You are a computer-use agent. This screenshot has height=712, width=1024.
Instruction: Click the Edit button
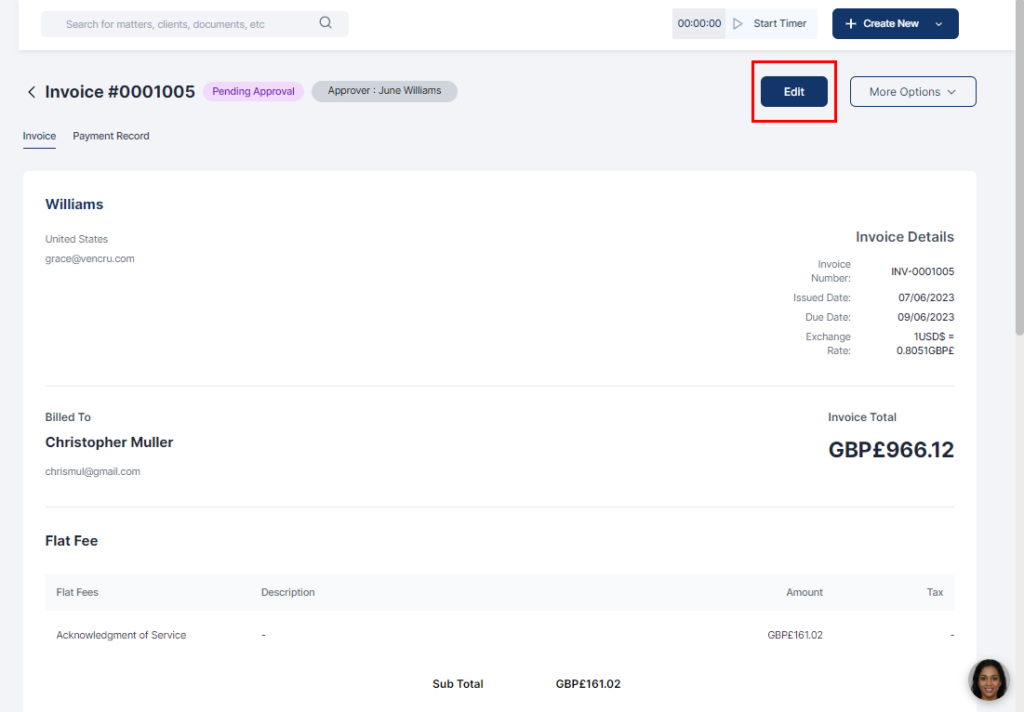794,92
